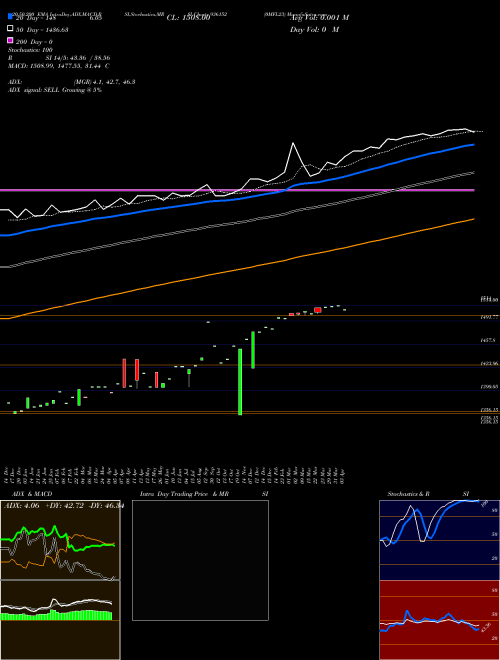Open the ADX indicator chart panel
Image resolution: width=500 pixels, height=660 pixels.
tap(60, 540)
